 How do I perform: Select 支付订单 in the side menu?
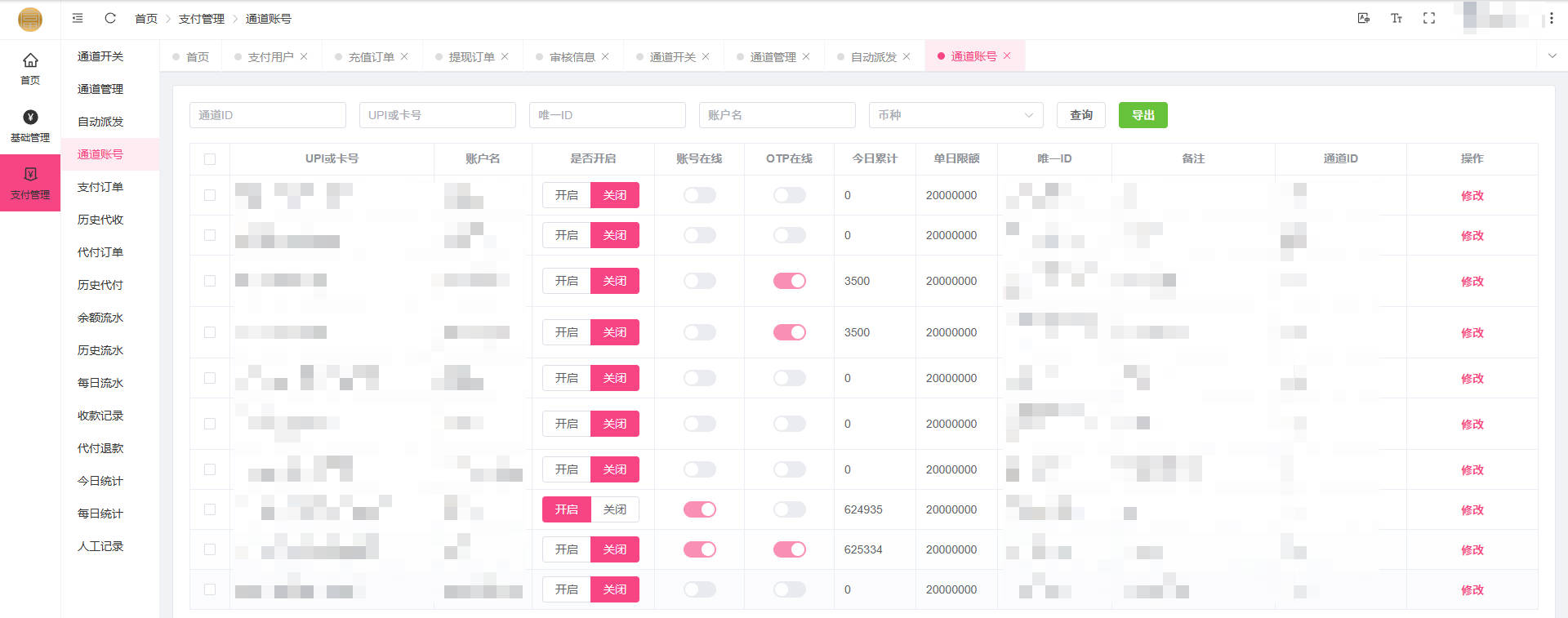(x=100, y=187)
